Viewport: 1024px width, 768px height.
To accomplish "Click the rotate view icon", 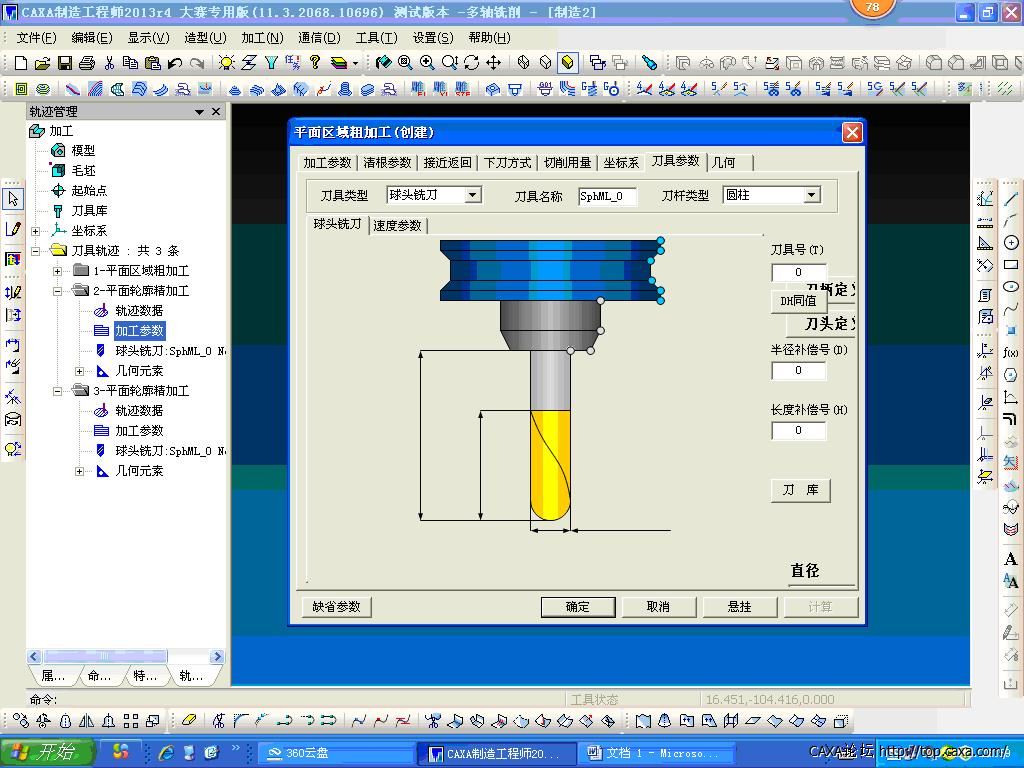I will (x=472, y=63).
